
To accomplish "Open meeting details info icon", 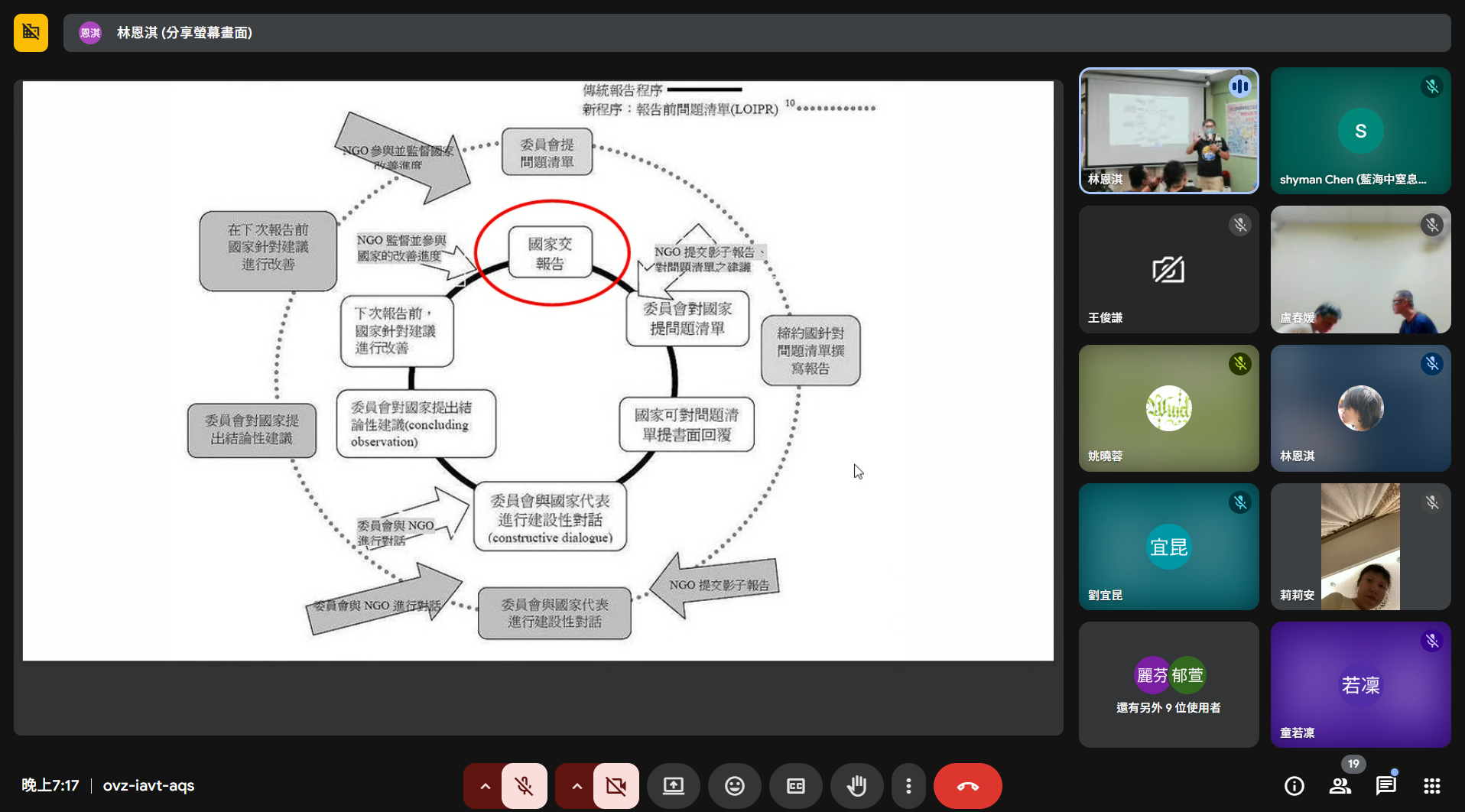I will coord(1294,786).
